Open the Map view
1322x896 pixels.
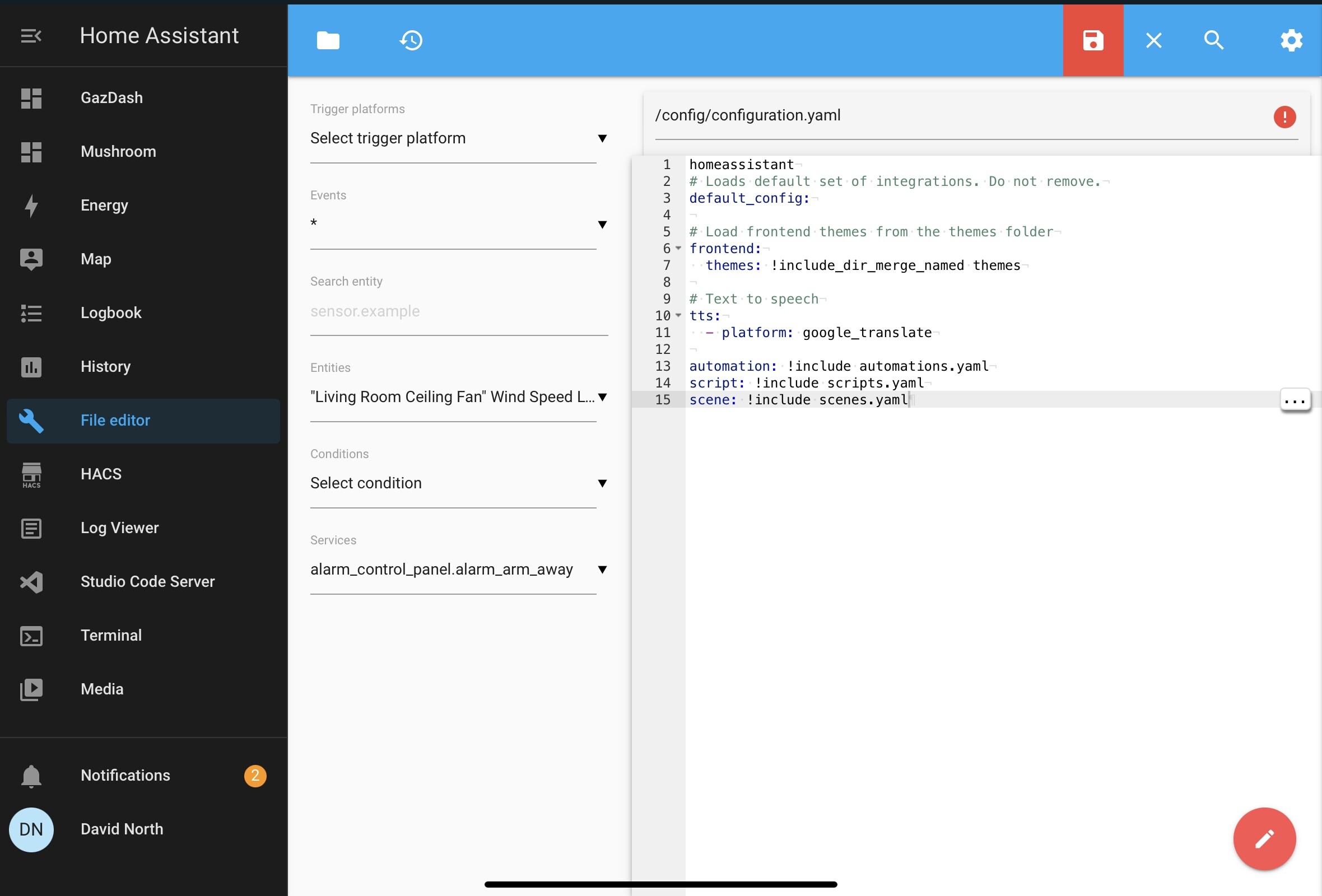point(96,259)
